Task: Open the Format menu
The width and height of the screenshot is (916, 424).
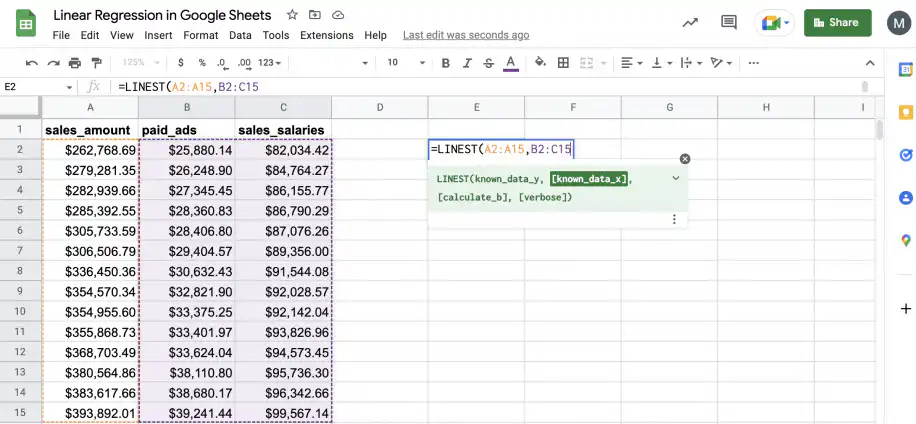Action: pos(201,35)
